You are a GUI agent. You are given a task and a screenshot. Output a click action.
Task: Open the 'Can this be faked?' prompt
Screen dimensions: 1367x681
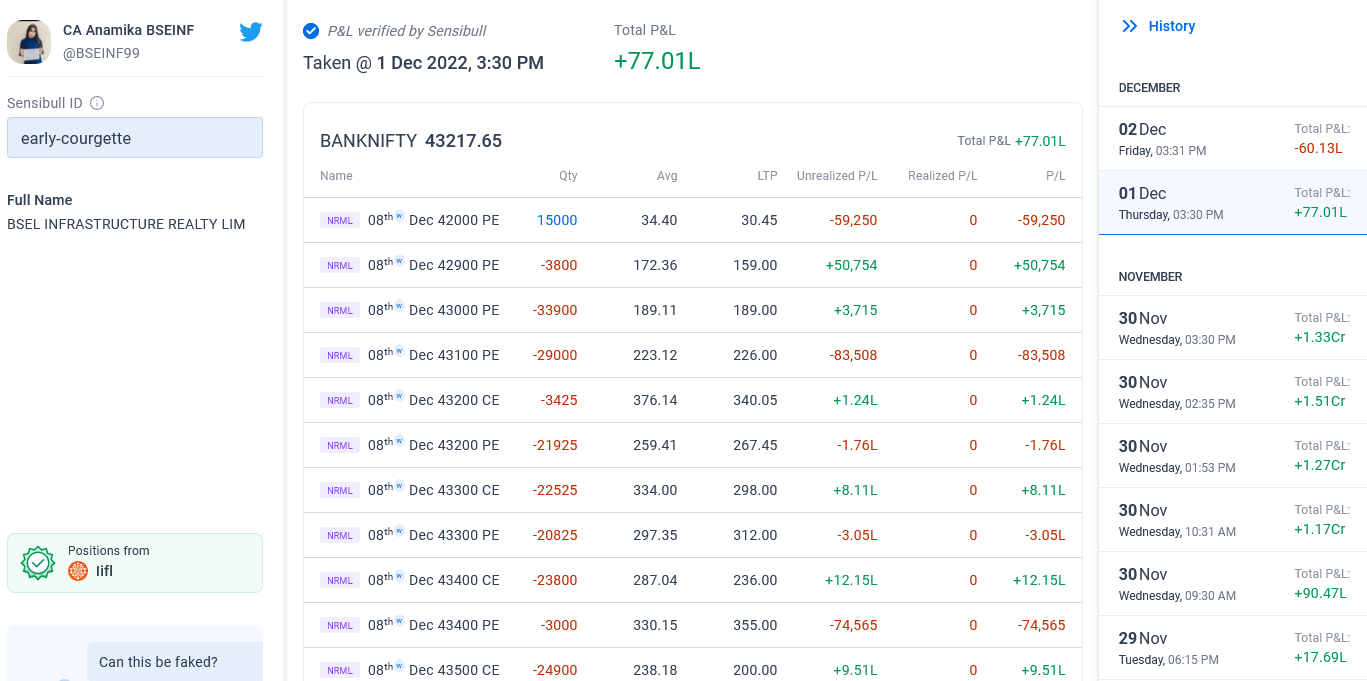pyautogui.click(x=158, y=662)
